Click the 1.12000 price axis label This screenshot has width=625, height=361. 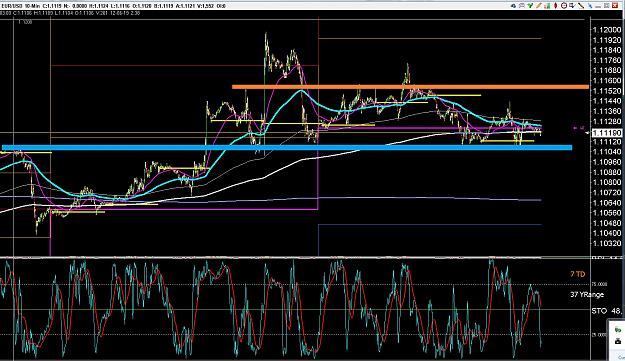tap(607, 30)
